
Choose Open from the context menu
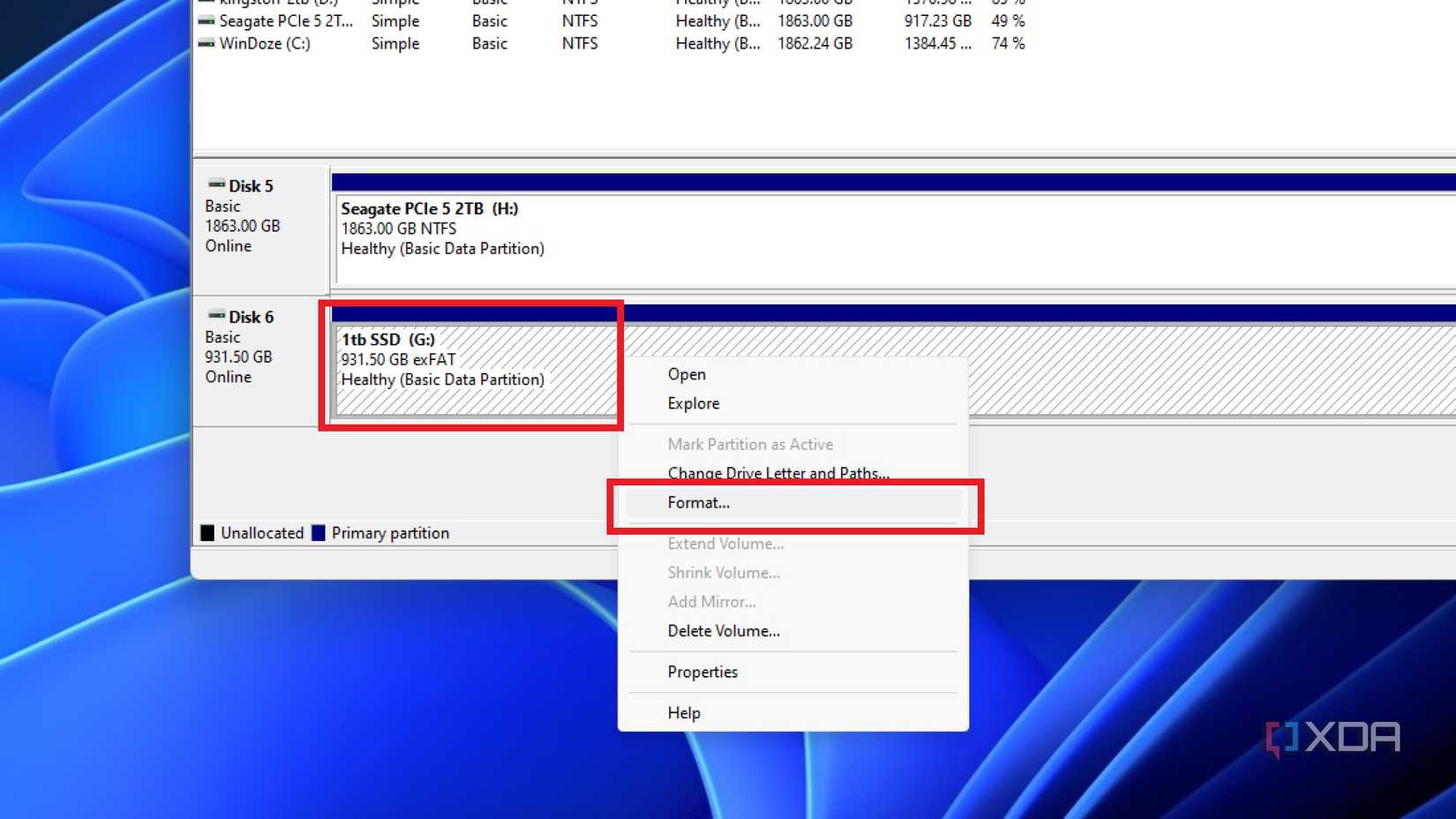pos(687,374)
